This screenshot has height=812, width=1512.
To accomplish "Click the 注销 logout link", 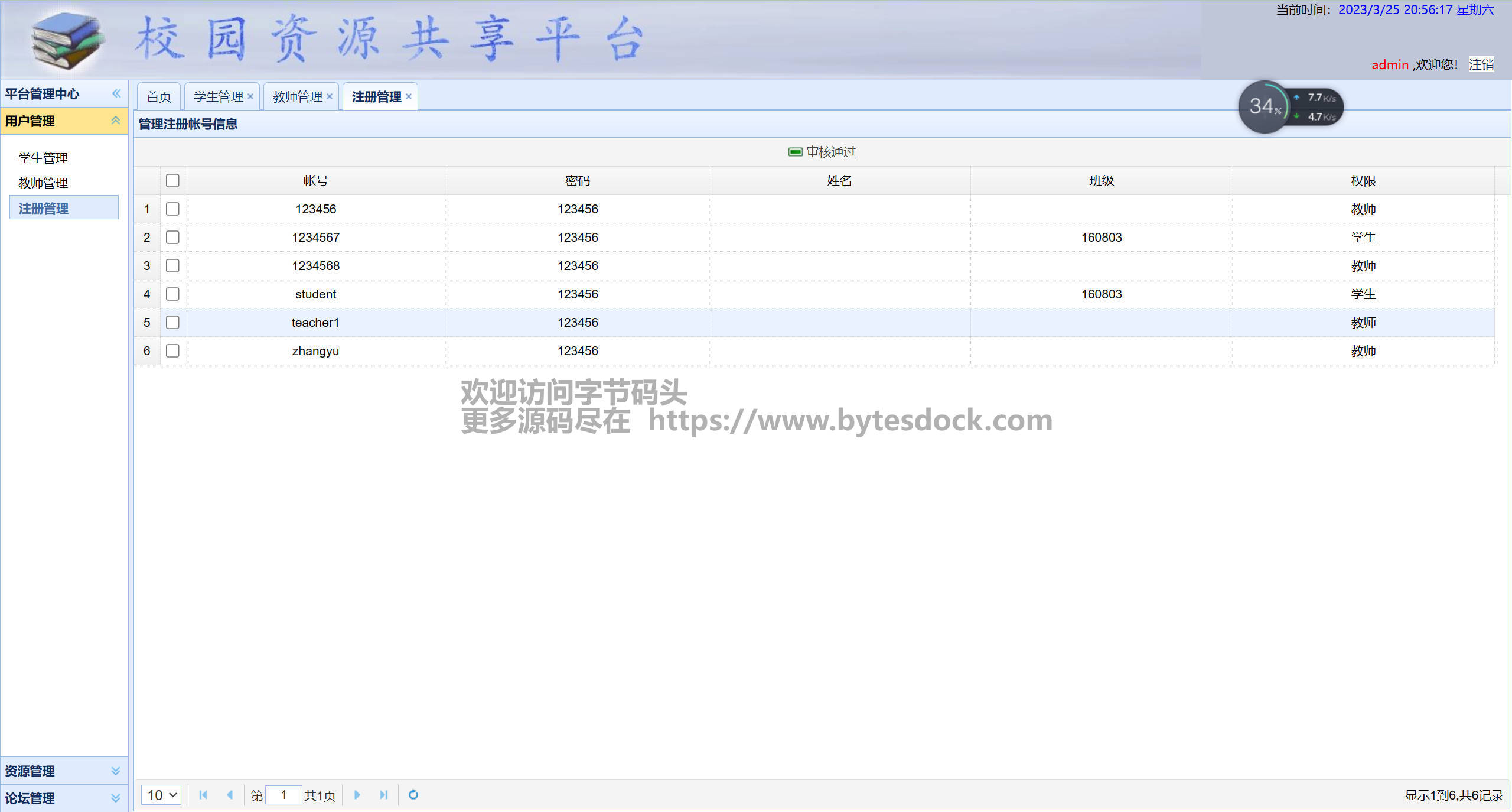I will point(1481,64).
